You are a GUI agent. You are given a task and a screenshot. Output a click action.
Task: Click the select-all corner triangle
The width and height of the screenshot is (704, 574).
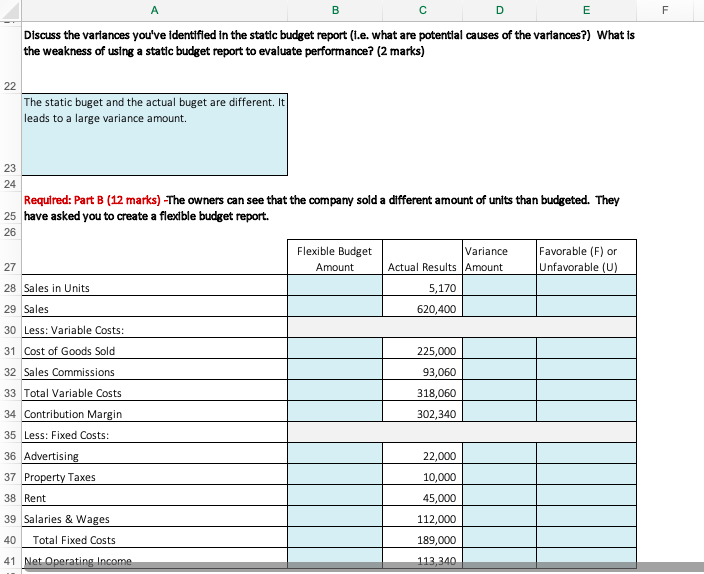pos(10,10)
